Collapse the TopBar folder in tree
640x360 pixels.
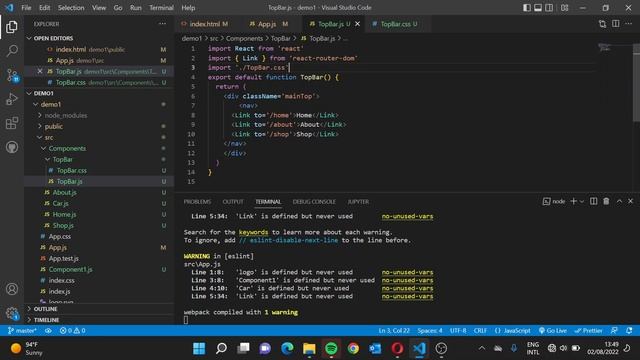[x=48, y=160]
